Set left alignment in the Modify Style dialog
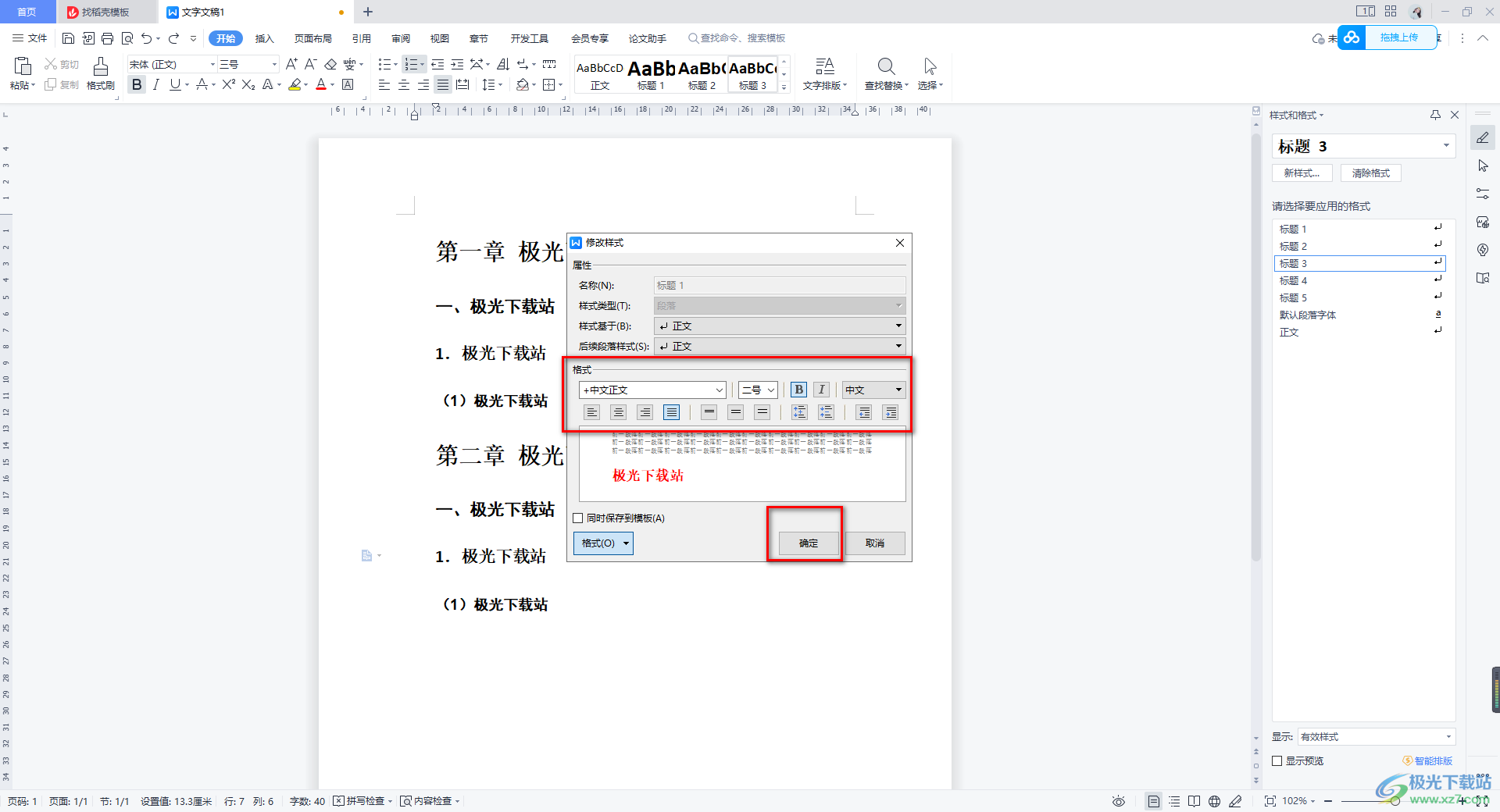Screen dimensions: 1500x812 (591, 412)
